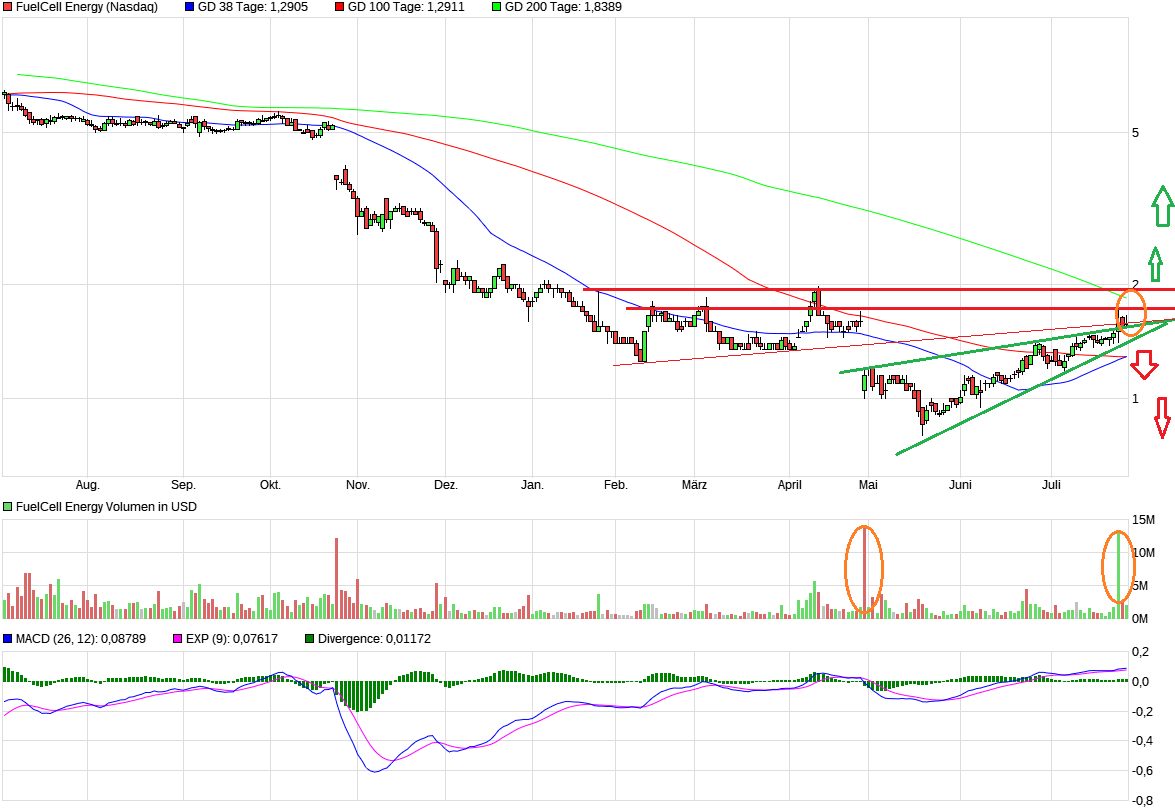This screenshot has width=1175, height=812.
Task: Click the green GD 200 Tage legend swatch
Action: tap(497, 7)
